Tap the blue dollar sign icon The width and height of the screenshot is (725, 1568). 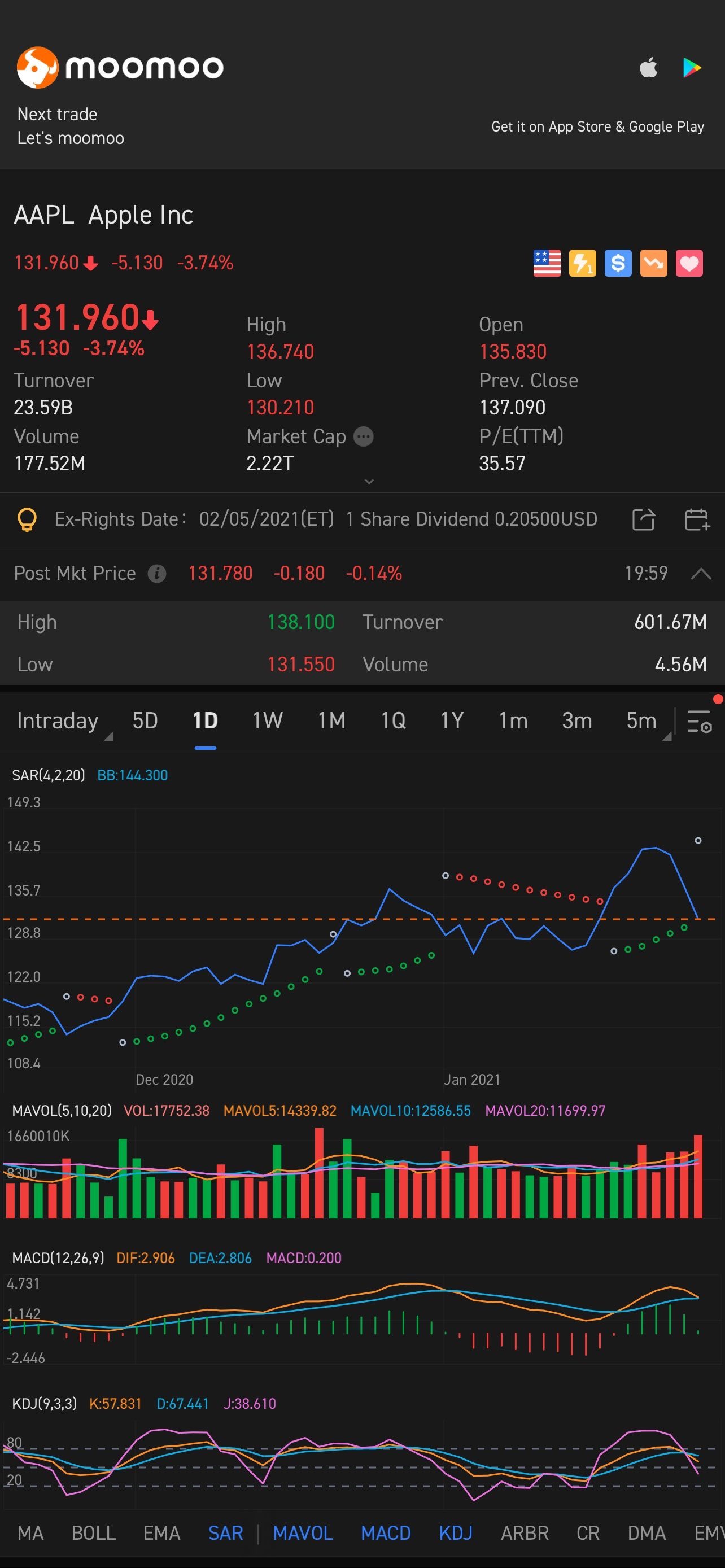[618, 264]
